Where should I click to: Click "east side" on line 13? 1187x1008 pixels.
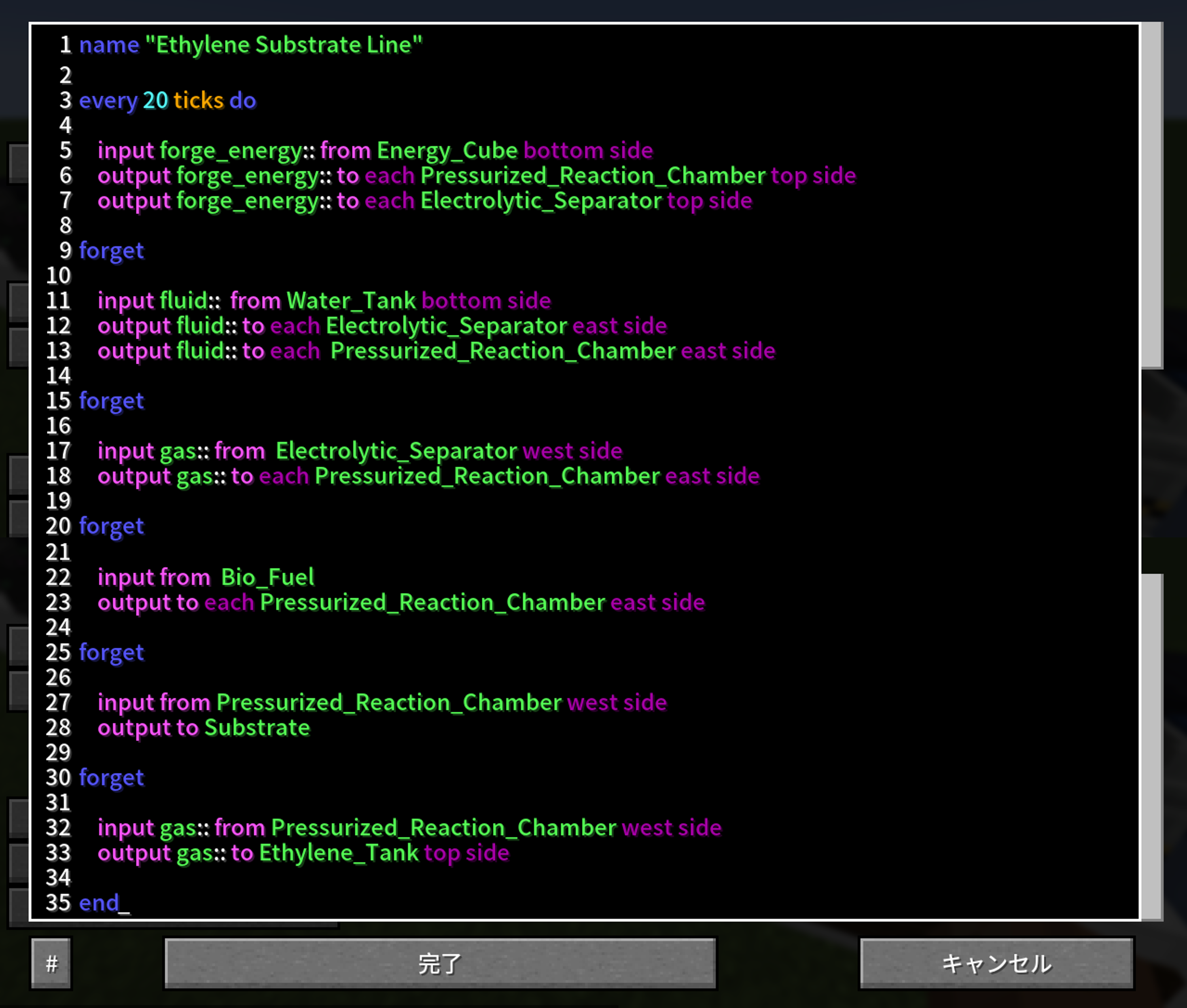[x=728, y=351]
